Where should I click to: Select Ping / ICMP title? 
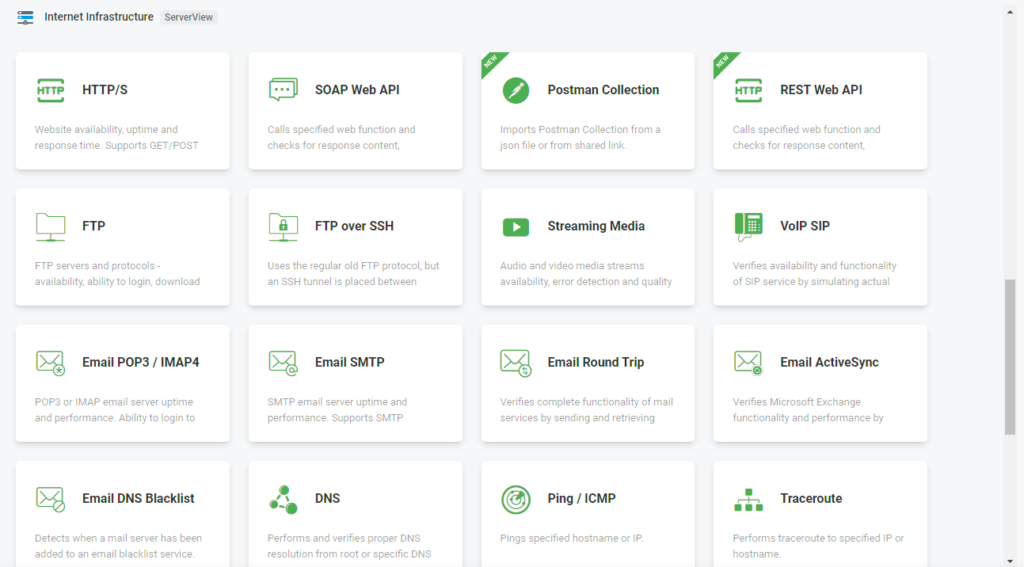point(581,498)
